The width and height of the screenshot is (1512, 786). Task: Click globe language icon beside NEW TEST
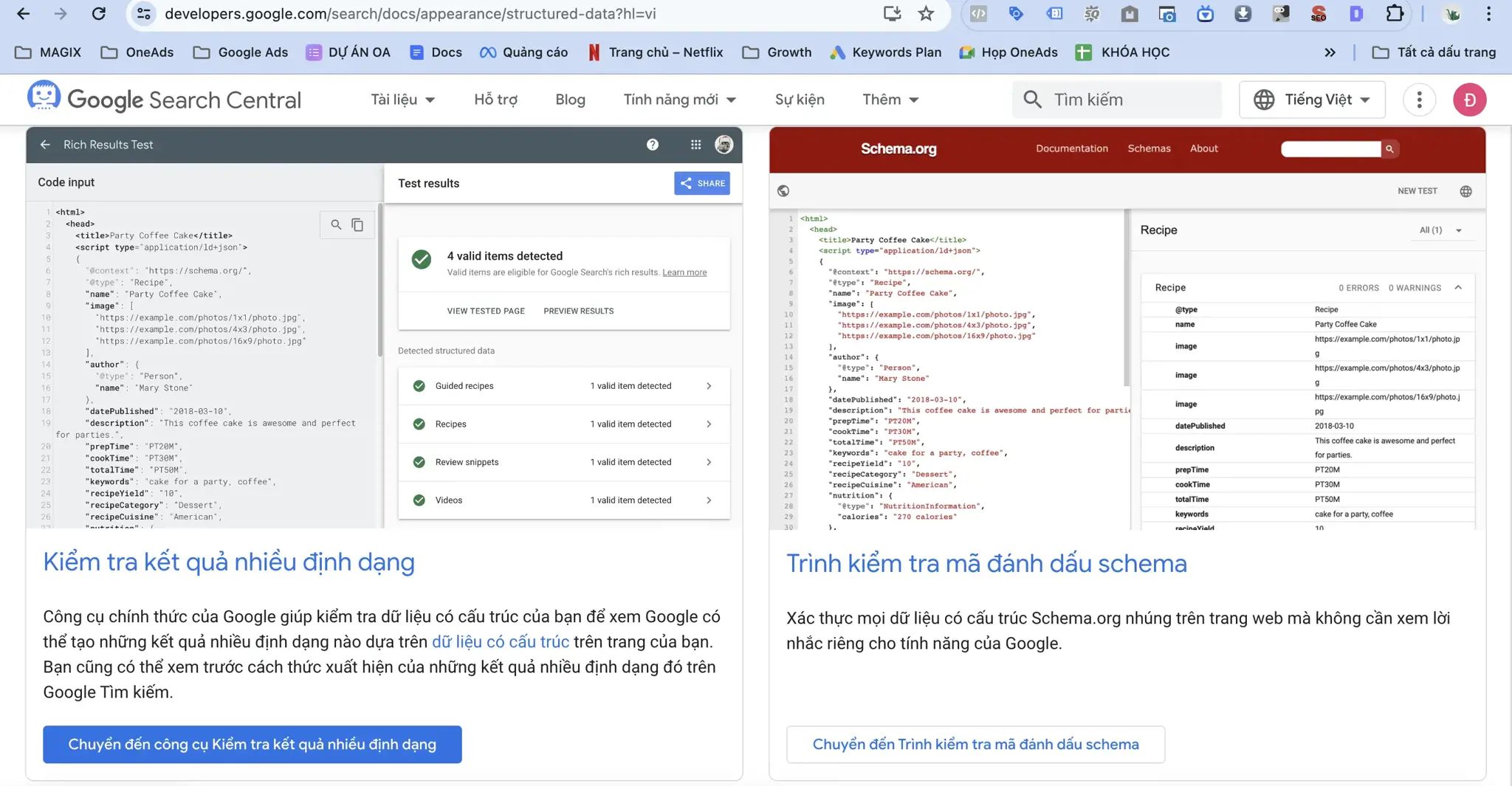coord(1465,191)
